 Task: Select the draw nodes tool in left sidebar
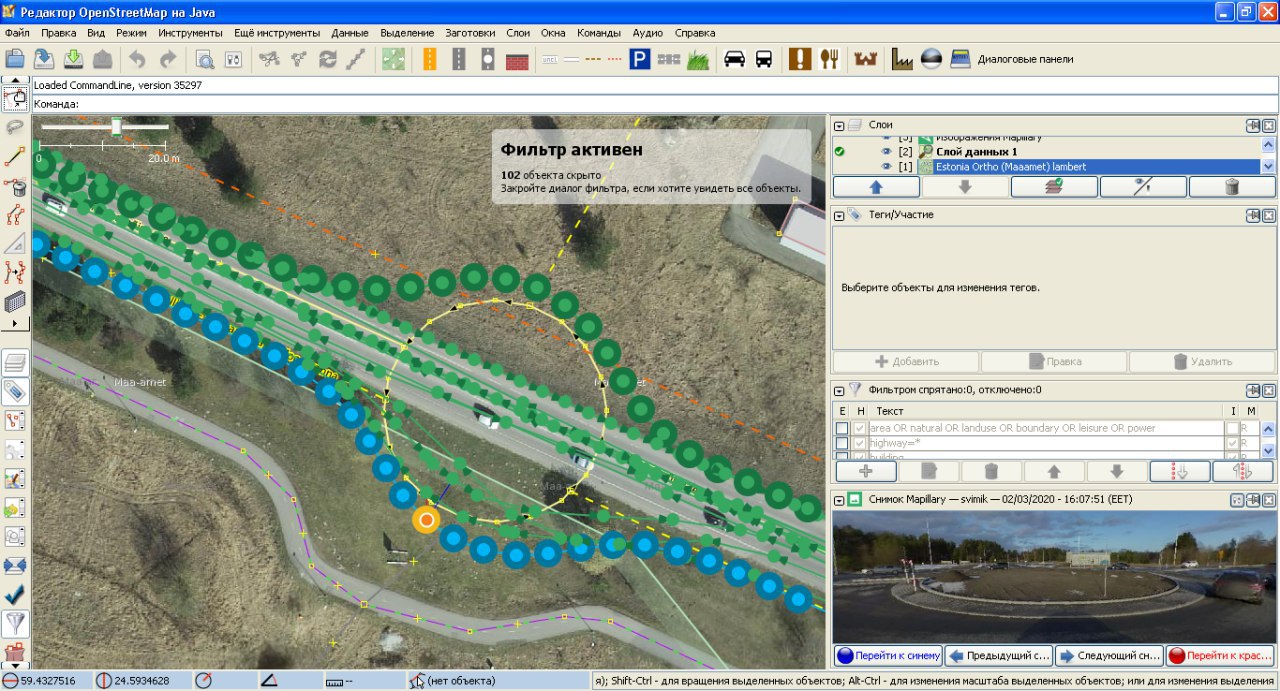click(x=15, y=157)
